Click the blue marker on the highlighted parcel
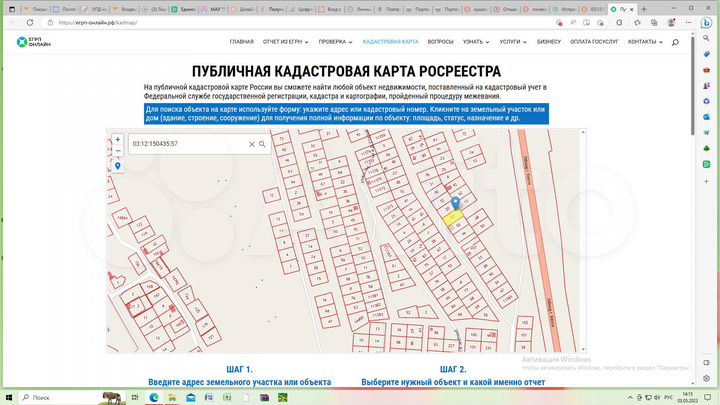 click(455, 203)
